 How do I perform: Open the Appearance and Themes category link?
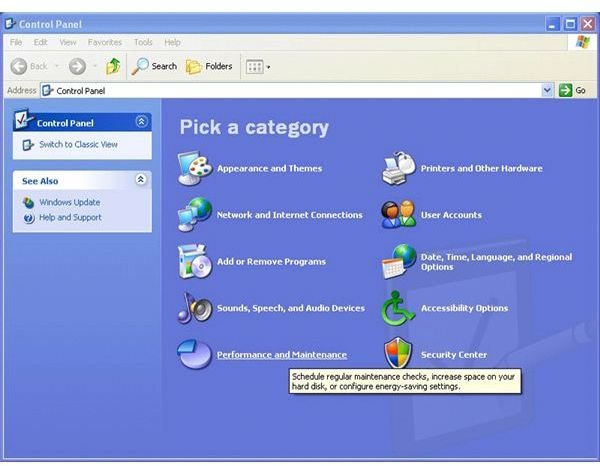tap(269, 168)
